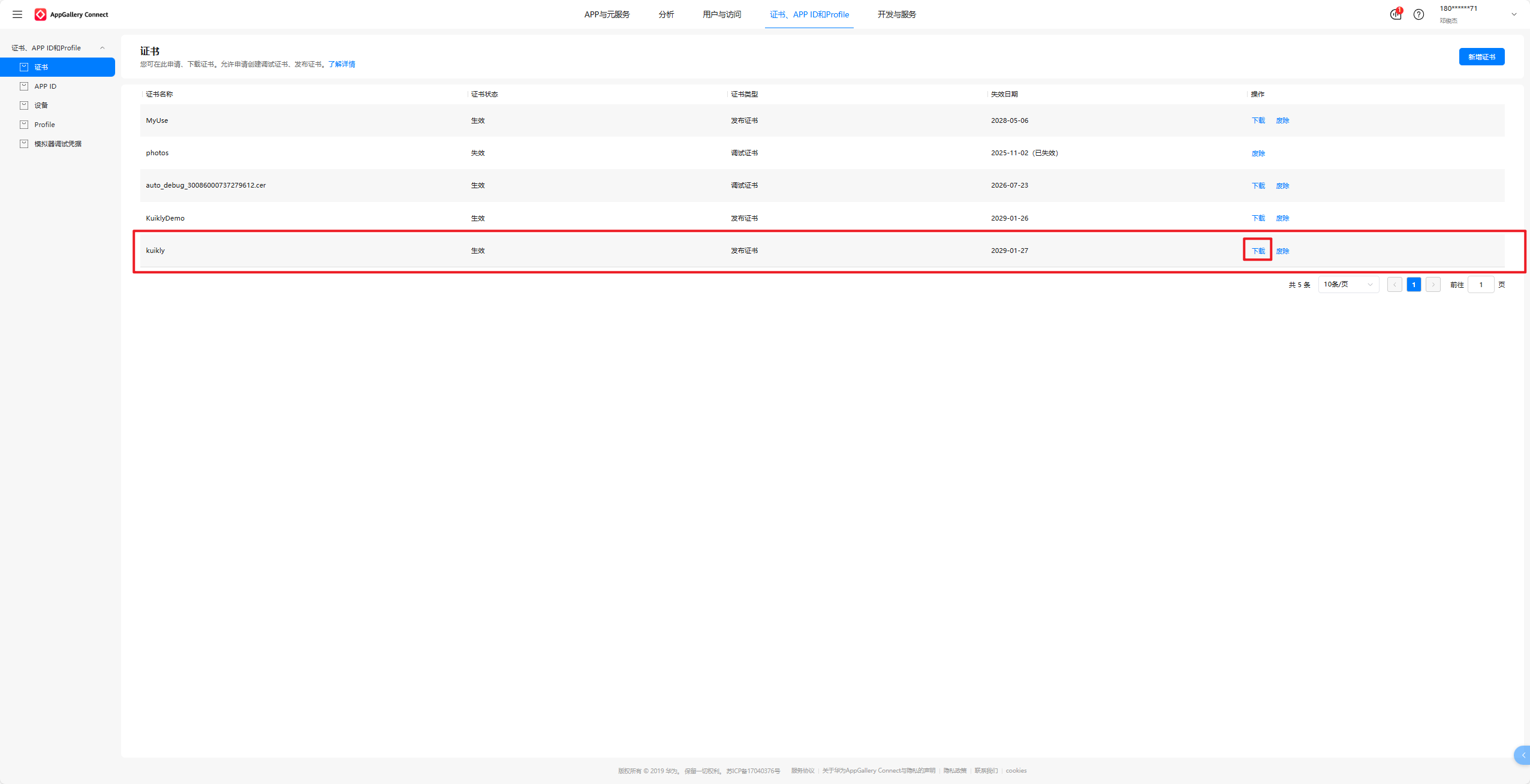
Task: Expand the user account dropdown arrow
Action: (x=1514, y=14)
